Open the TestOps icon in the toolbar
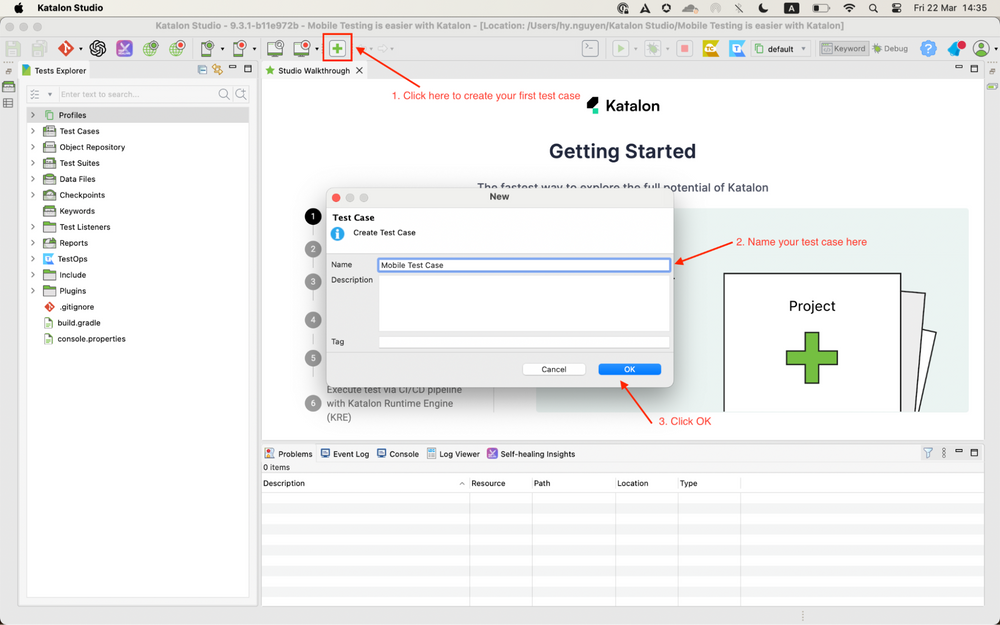 (x=736, y=48)
